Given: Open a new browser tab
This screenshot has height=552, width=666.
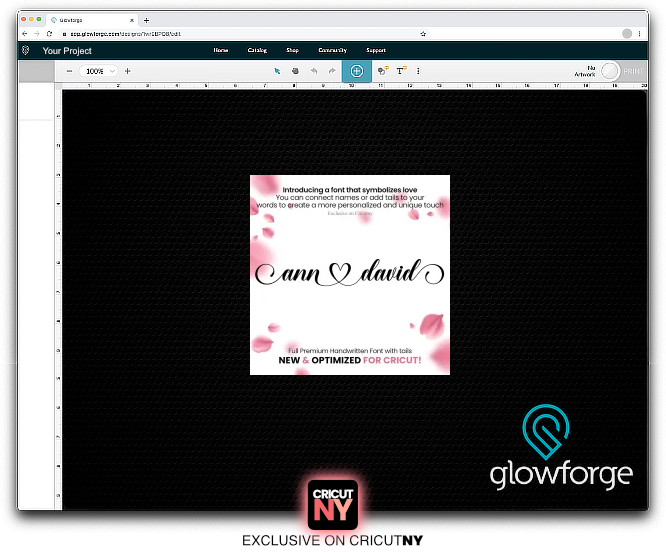Looking at the screenshot, I should (x=146, y=20).
